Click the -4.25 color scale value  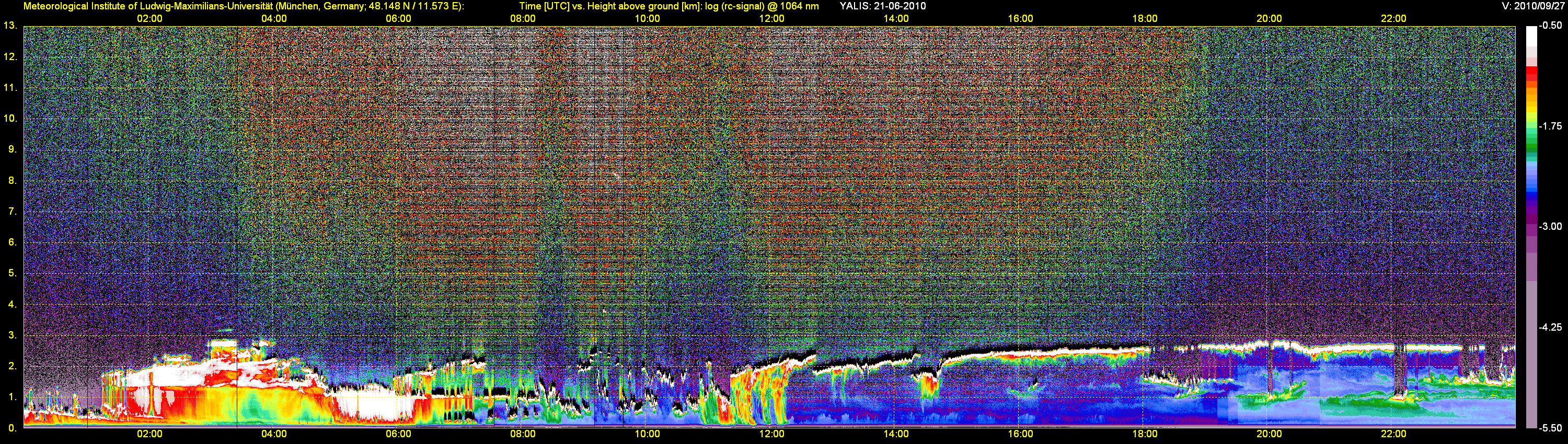click(x=1550, y=327)
